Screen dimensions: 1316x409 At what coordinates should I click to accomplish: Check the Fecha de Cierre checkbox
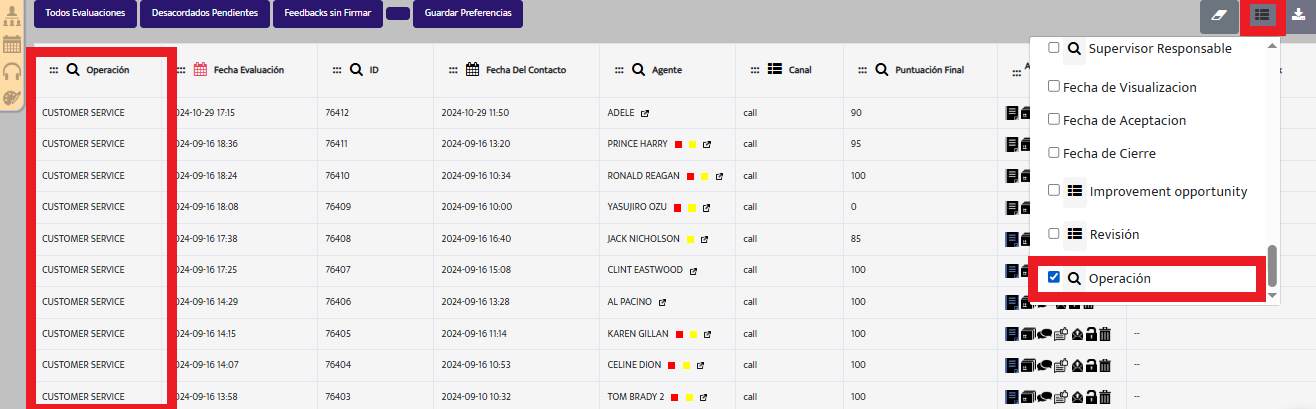1054,153
